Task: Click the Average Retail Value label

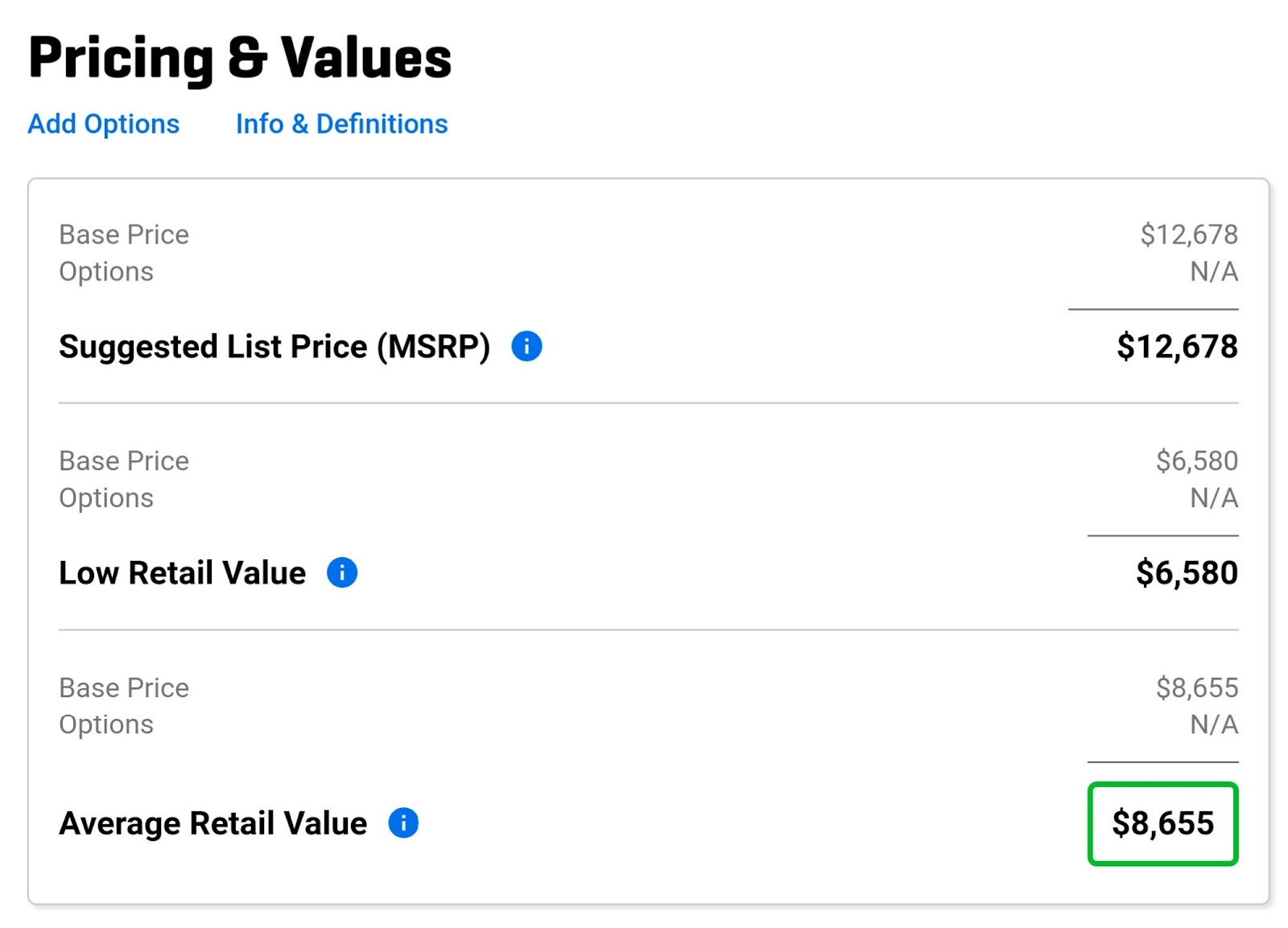Action: (213, 824)
